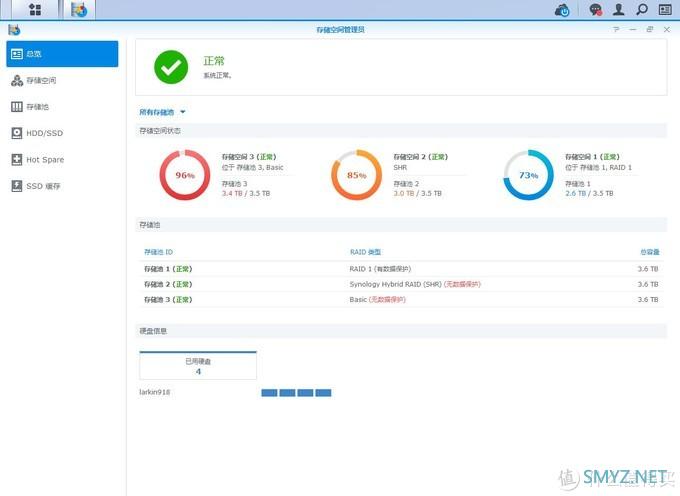Click the SHR label under 存储空间 2
The width and height of the screenshot is (680, 496).
pos(400,167)
